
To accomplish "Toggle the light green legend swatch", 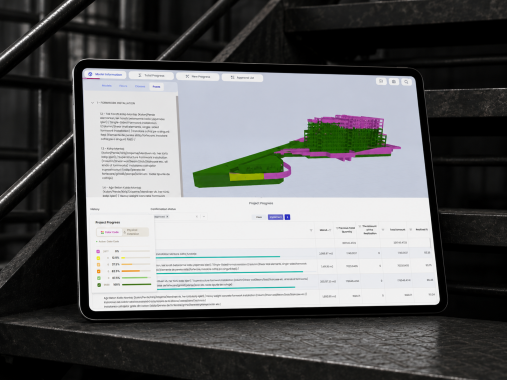I will pos(99,278).
